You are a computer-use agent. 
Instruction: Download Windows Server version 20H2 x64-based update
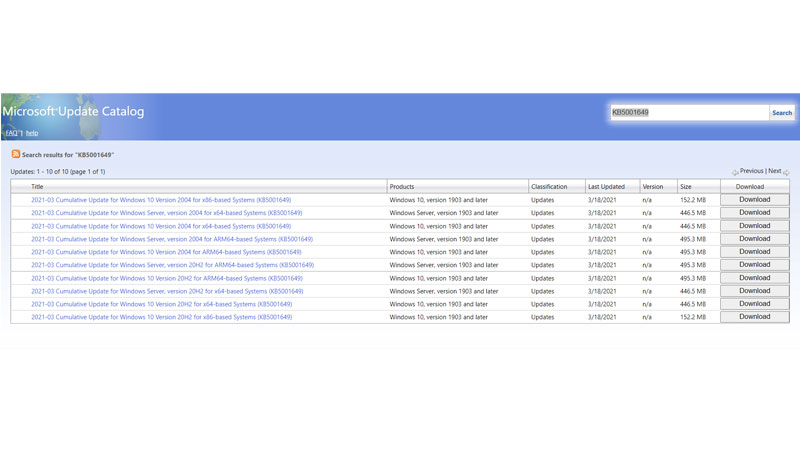tap(755, 290)
